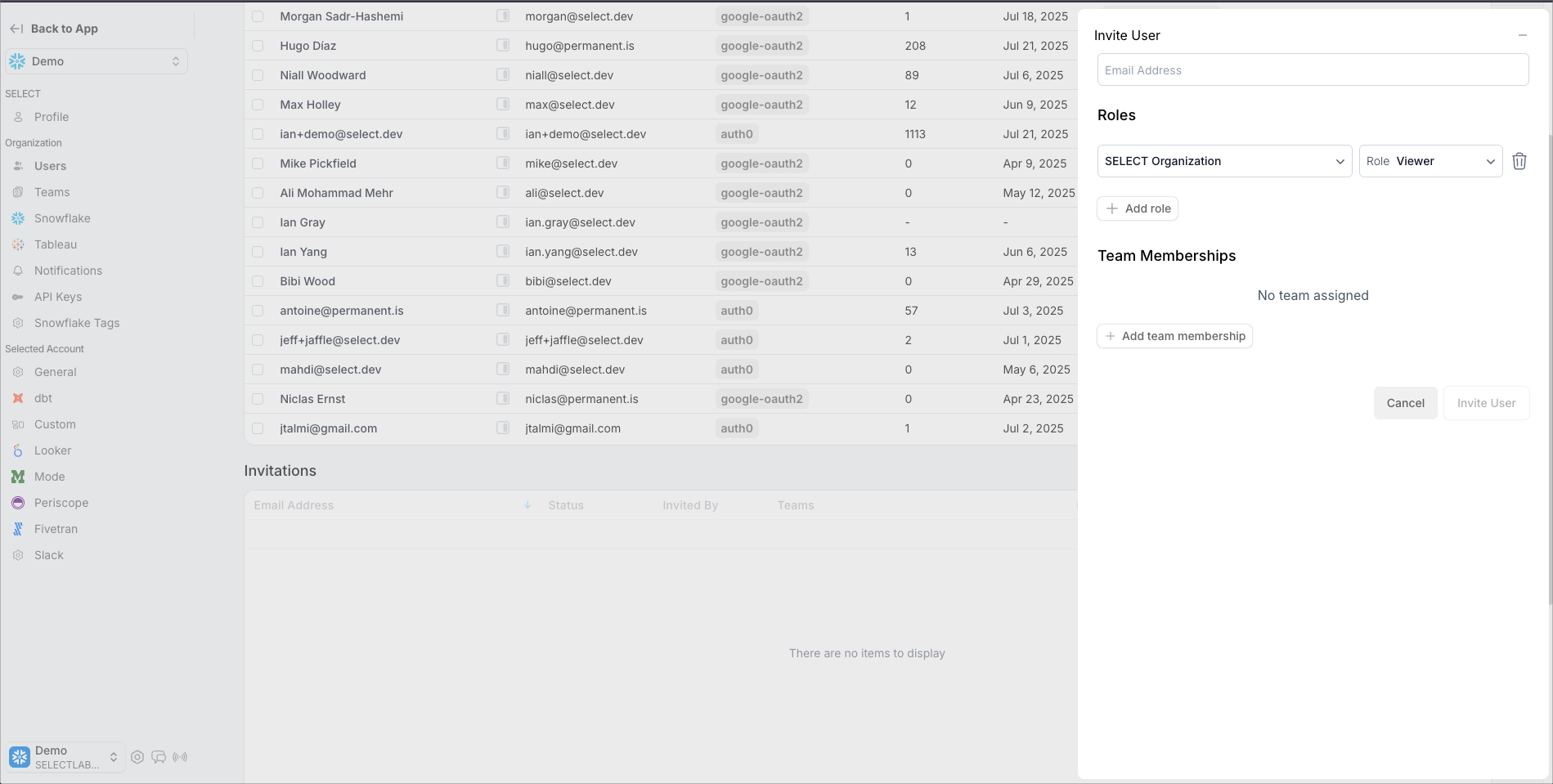The image size is (1553, 784).
Task: Open the Mode icon in sidebar
Action: click(x=18, y=477)
